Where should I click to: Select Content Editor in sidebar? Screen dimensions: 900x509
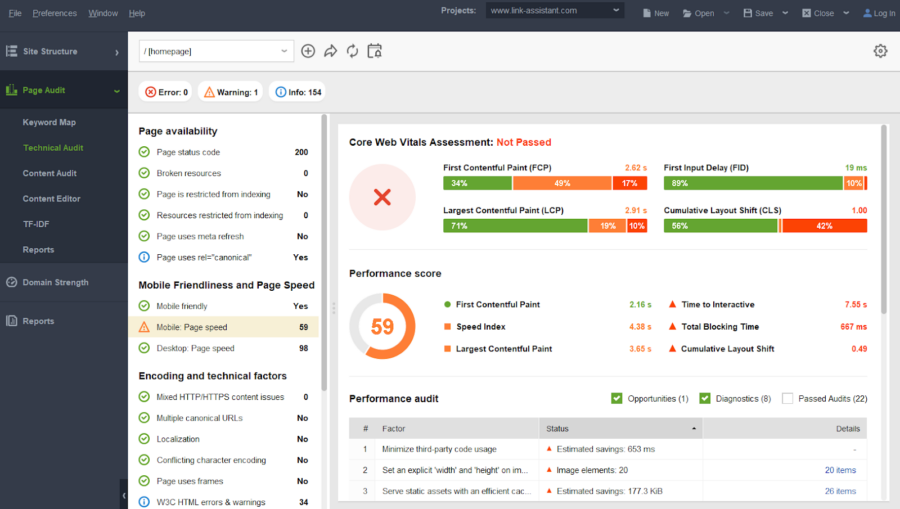pos(51,199)
